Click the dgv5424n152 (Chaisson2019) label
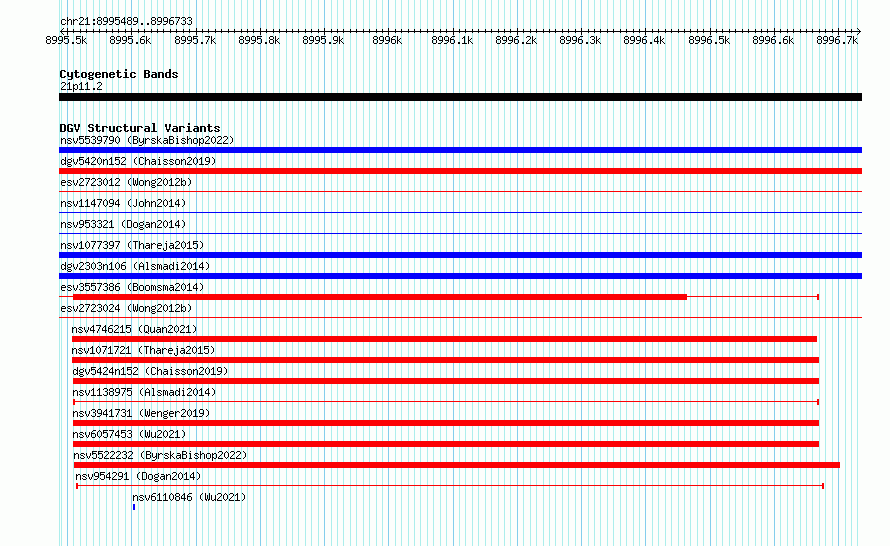Image resolution: width=890 pixels, height=546 pixels. [150, 371]
